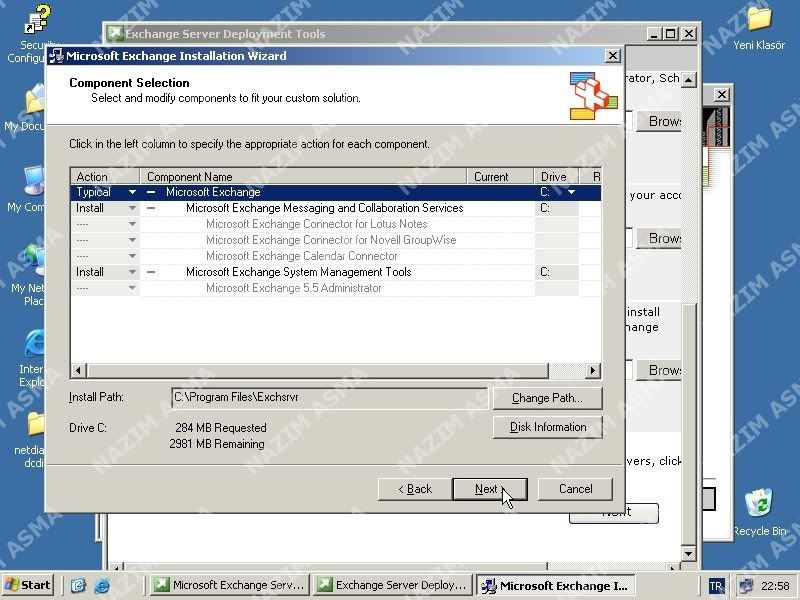
Task: Click the taskbar clock showing 22:58
Action: pyautogui.click(x=775, y=586)
